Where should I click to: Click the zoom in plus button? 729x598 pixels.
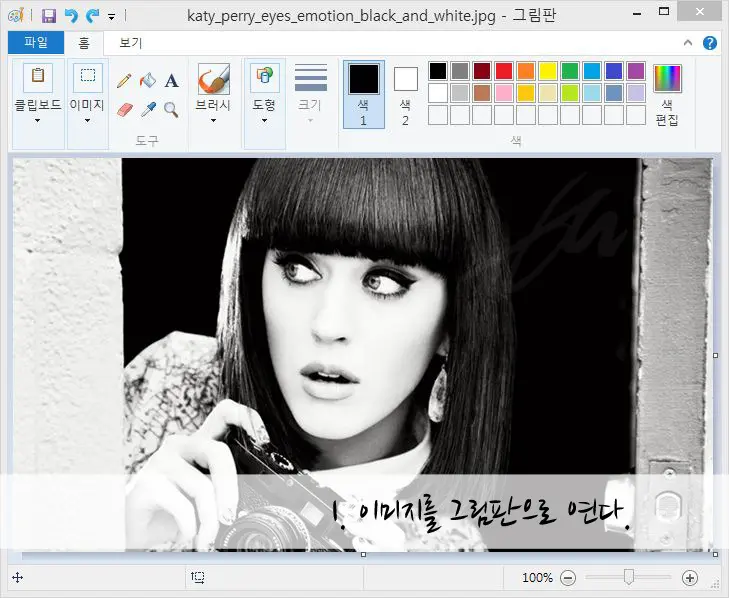[x=689, y=578]
